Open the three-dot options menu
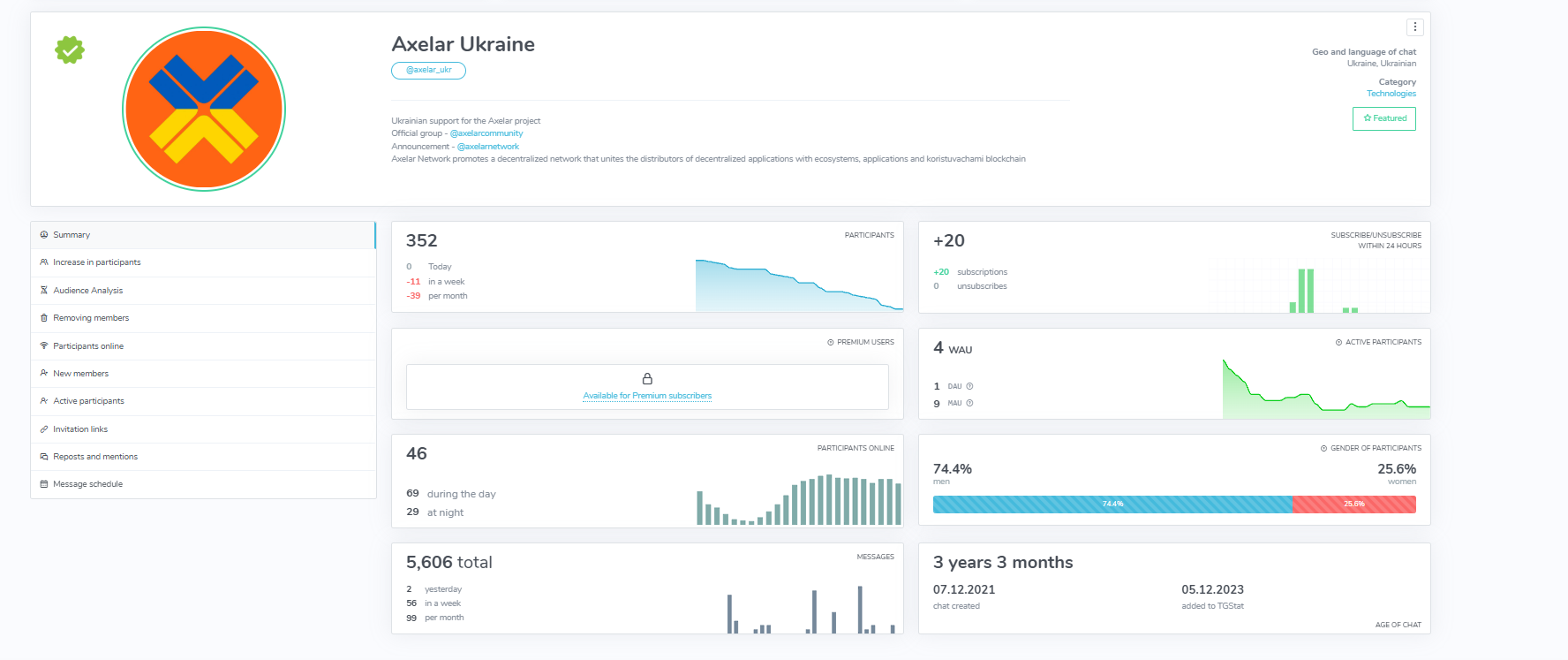1568x660 pixels. click(1414, 27)
